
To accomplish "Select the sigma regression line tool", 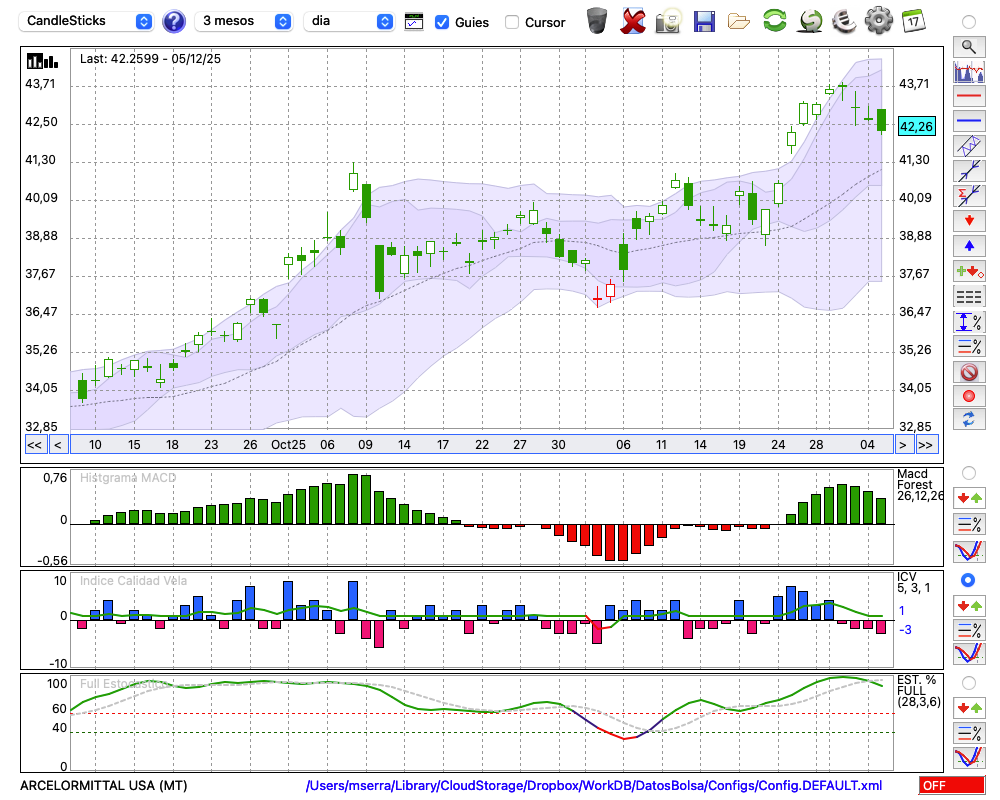I will click(x=969, y=195).
